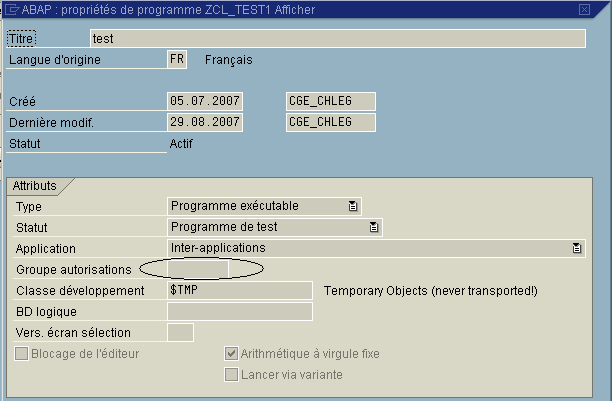The height and width of the screenshot is (401, 612).
Task: Click the 'Type' label in Attributs
Action: point(28,207)
